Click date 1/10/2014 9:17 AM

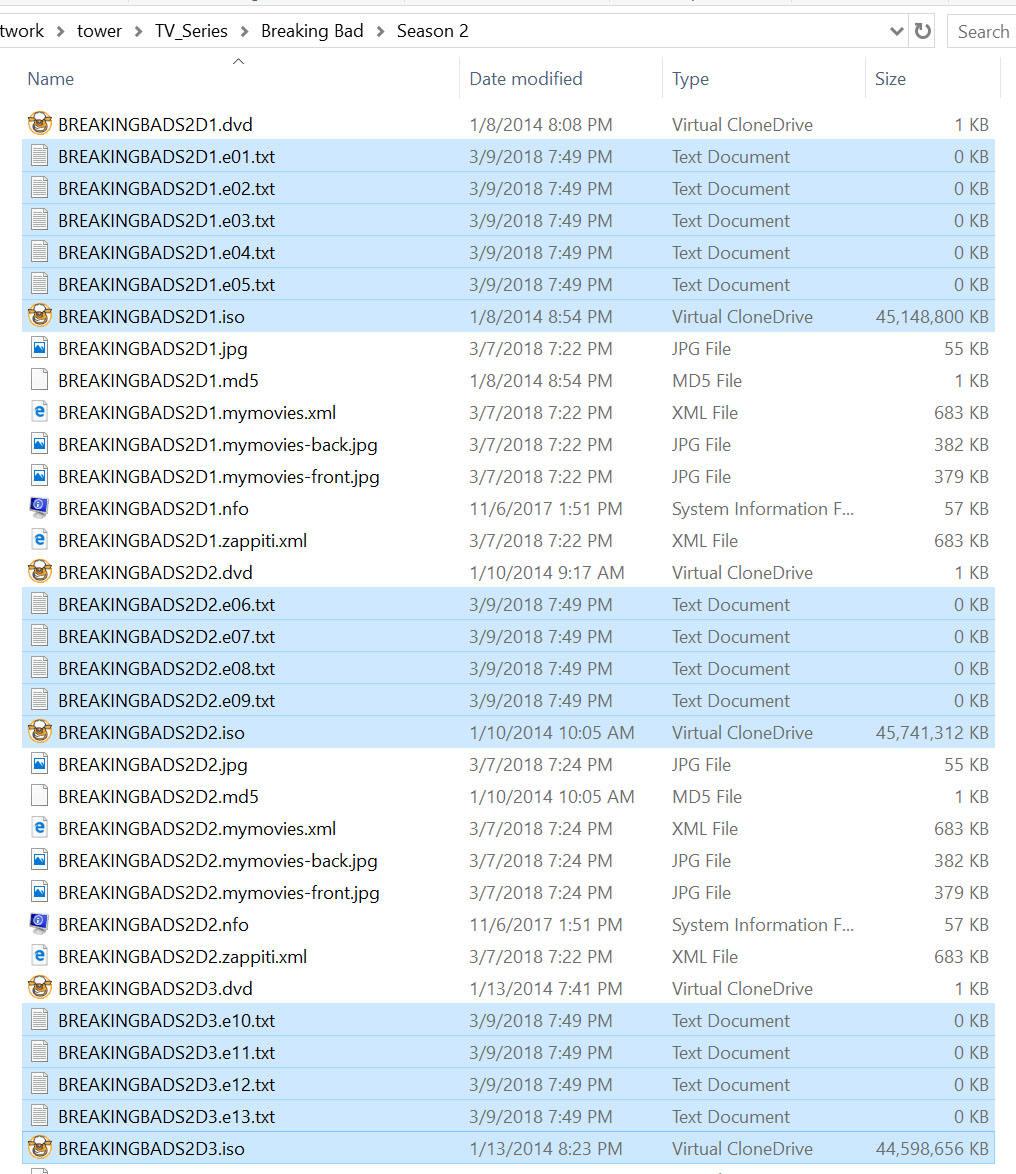[x=547, y=573]
